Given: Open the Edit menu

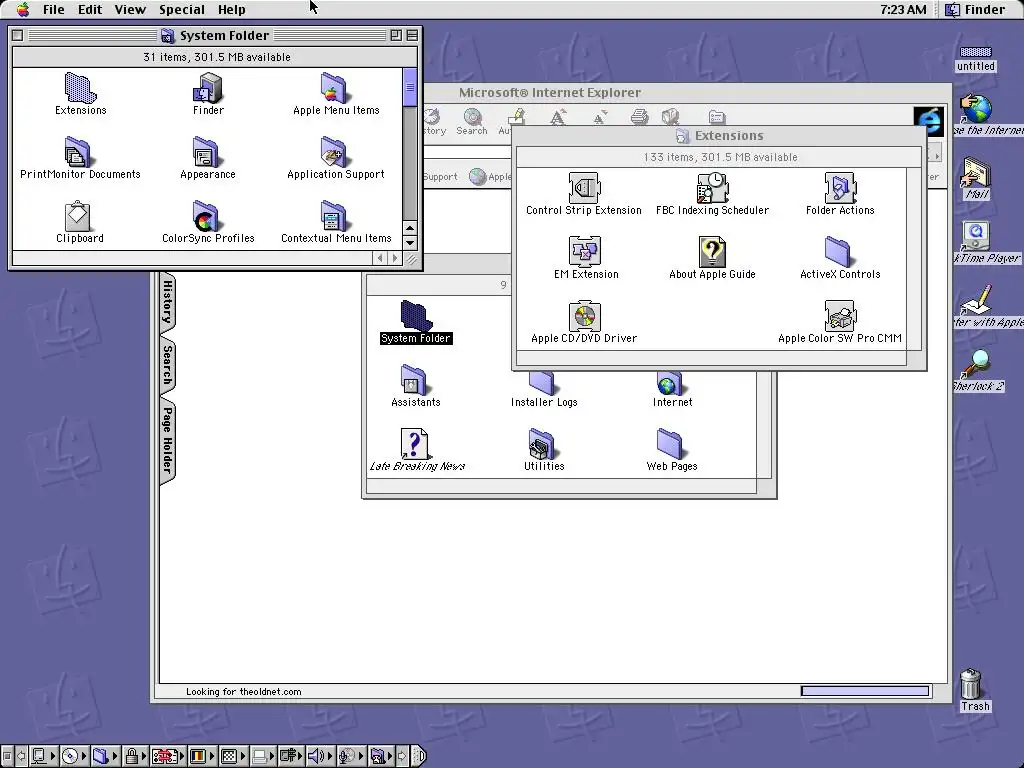Looking at the screenshot, I should 89,10.
